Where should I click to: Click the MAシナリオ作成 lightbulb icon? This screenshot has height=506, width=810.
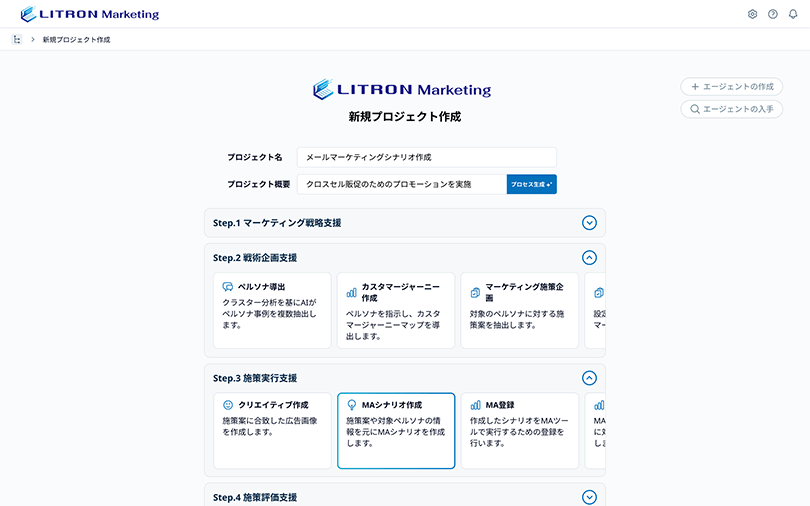click(x=352, y=405)
